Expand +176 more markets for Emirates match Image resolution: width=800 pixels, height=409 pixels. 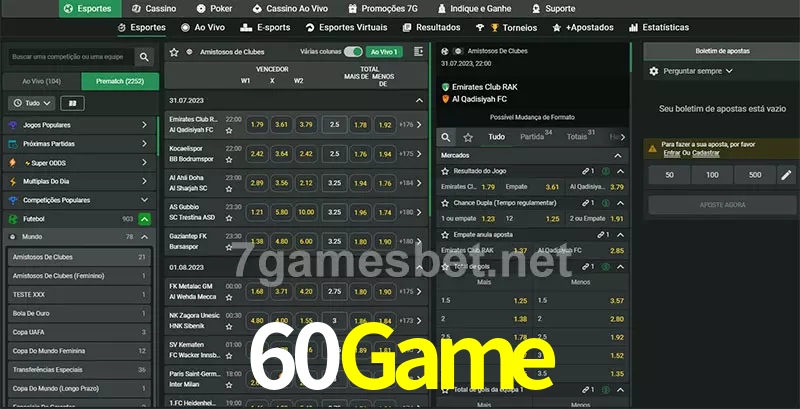411,125
